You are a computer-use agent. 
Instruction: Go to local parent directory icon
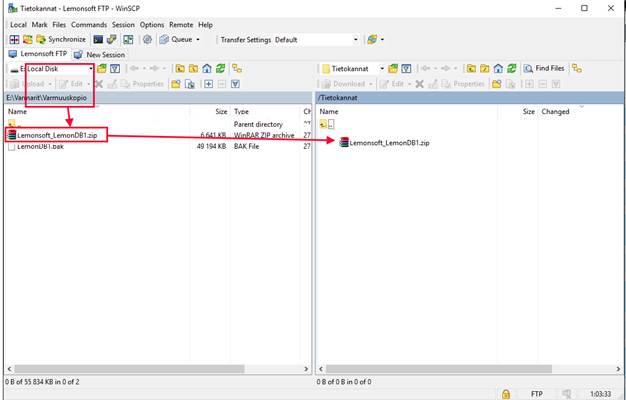[x=180, y=69]
